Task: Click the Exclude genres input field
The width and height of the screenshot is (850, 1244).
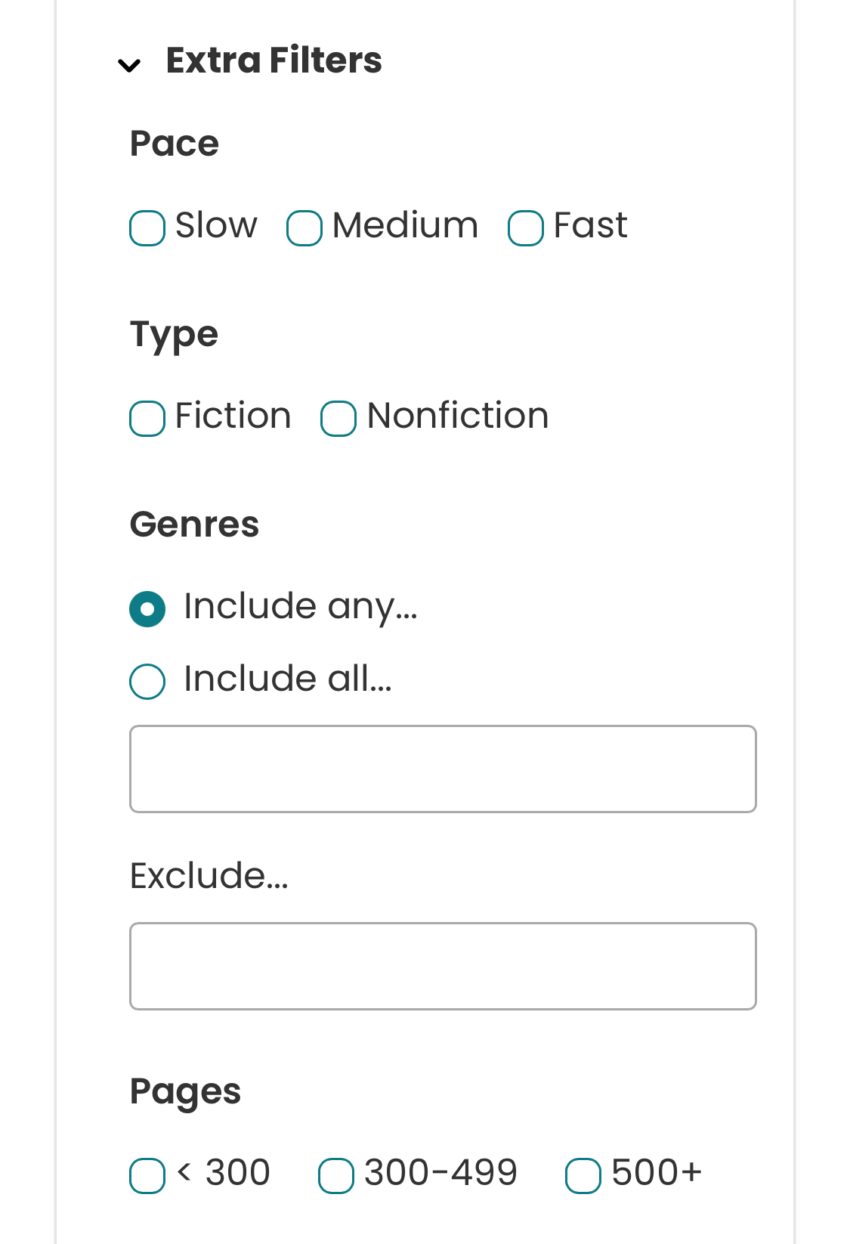Action: point(442,965)
